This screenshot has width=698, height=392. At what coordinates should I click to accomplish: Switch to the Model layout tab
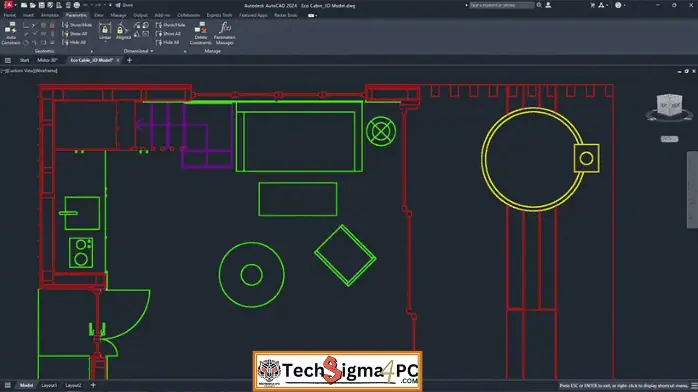(x=26, y=385)
